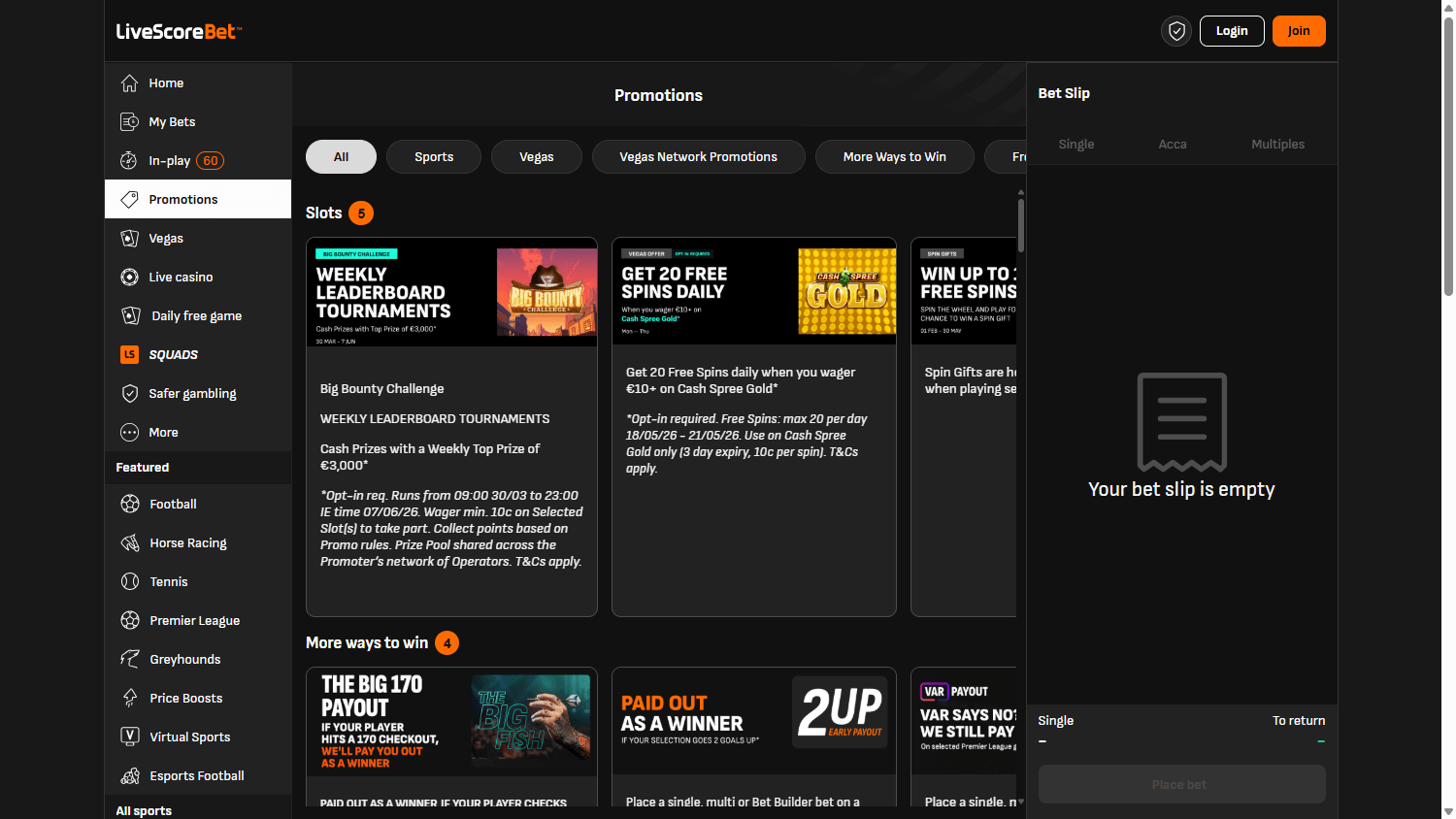Select the In-play stopwatch icon

pyautogui.click(x=129, y=160)
